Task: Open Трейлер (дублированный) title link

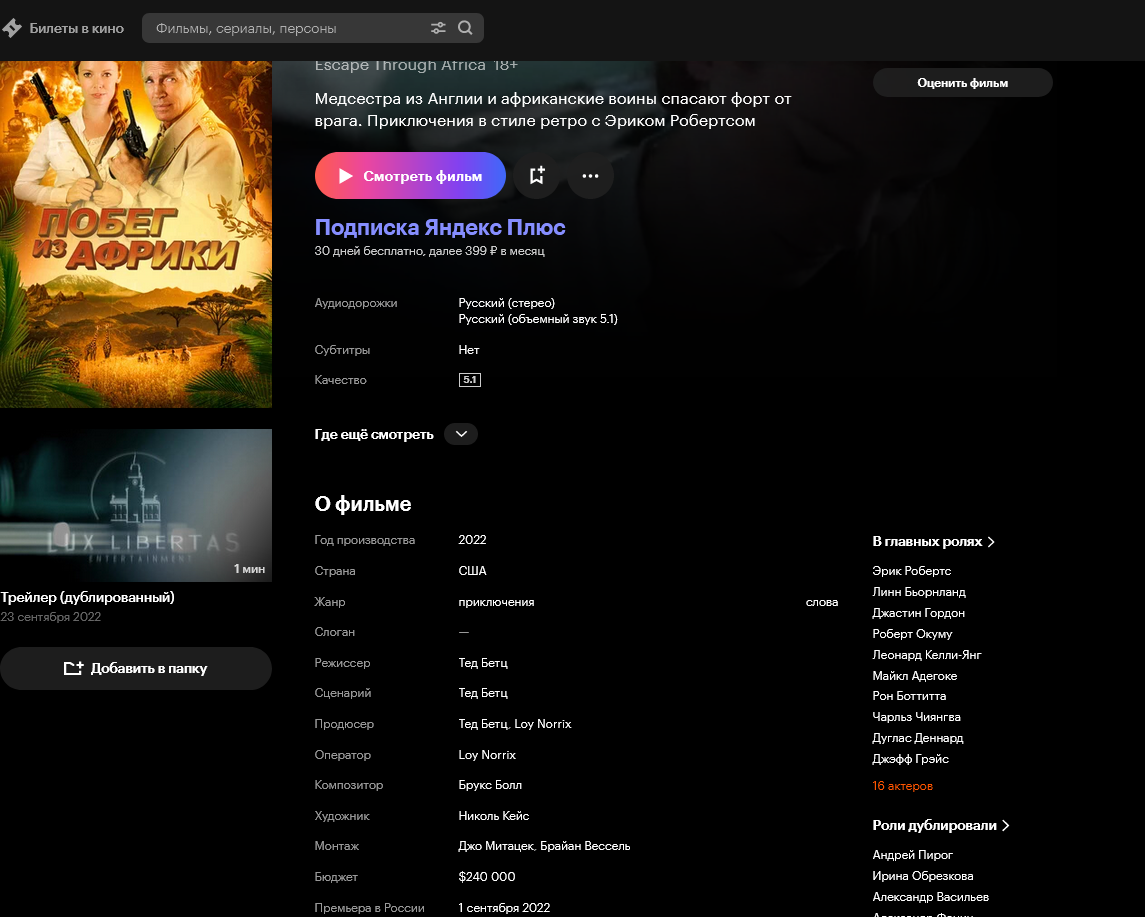Action: pyautogui.click(x=88, y=597)
